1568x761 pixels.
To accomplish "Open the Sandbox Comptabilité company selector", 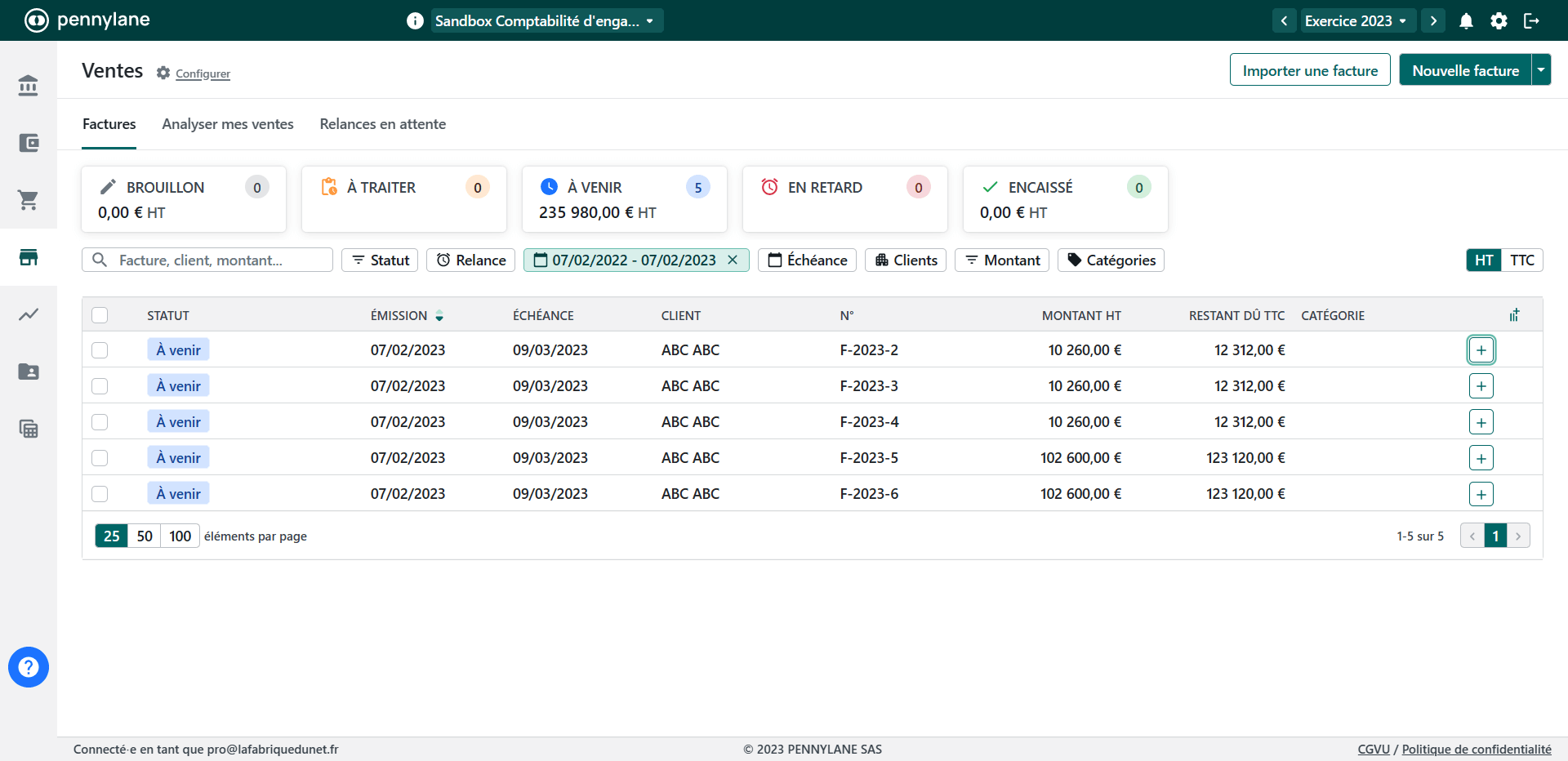I will (x=546, y=21).
